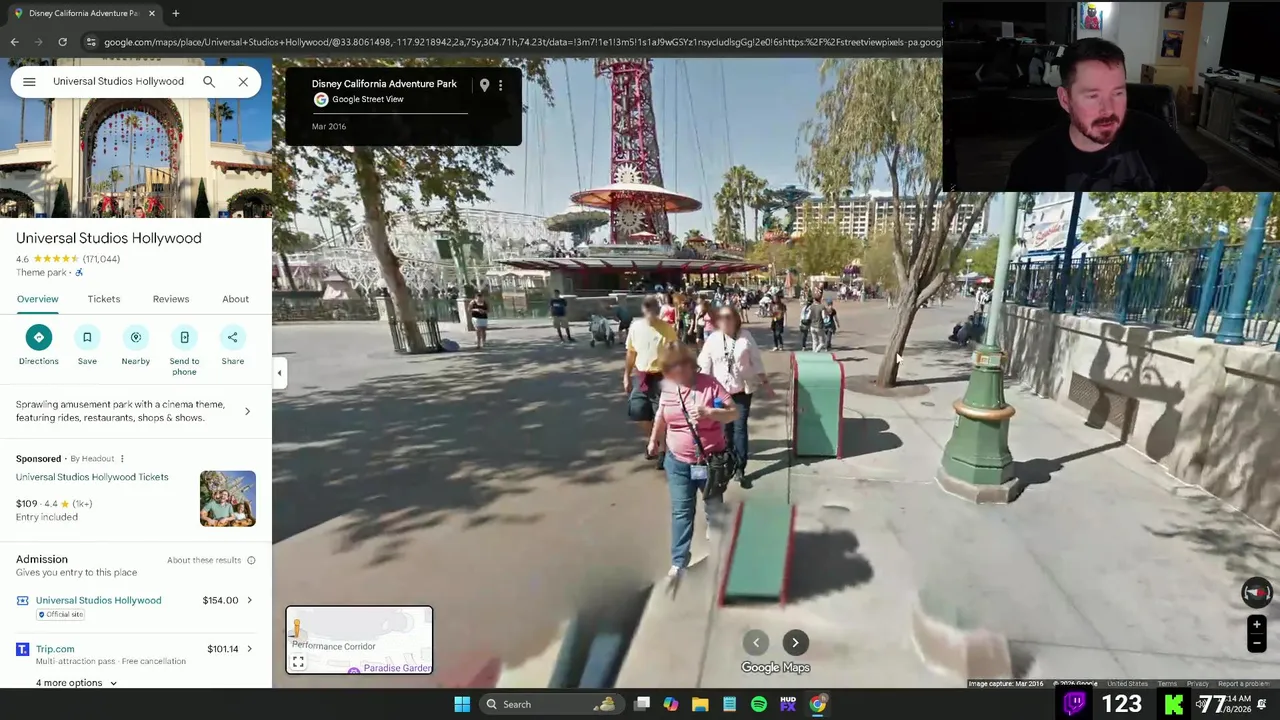The image size is (1280, 720).
Task: Zoom out with the minus button
Action: pyautogui.click(x=1257, y=643)
